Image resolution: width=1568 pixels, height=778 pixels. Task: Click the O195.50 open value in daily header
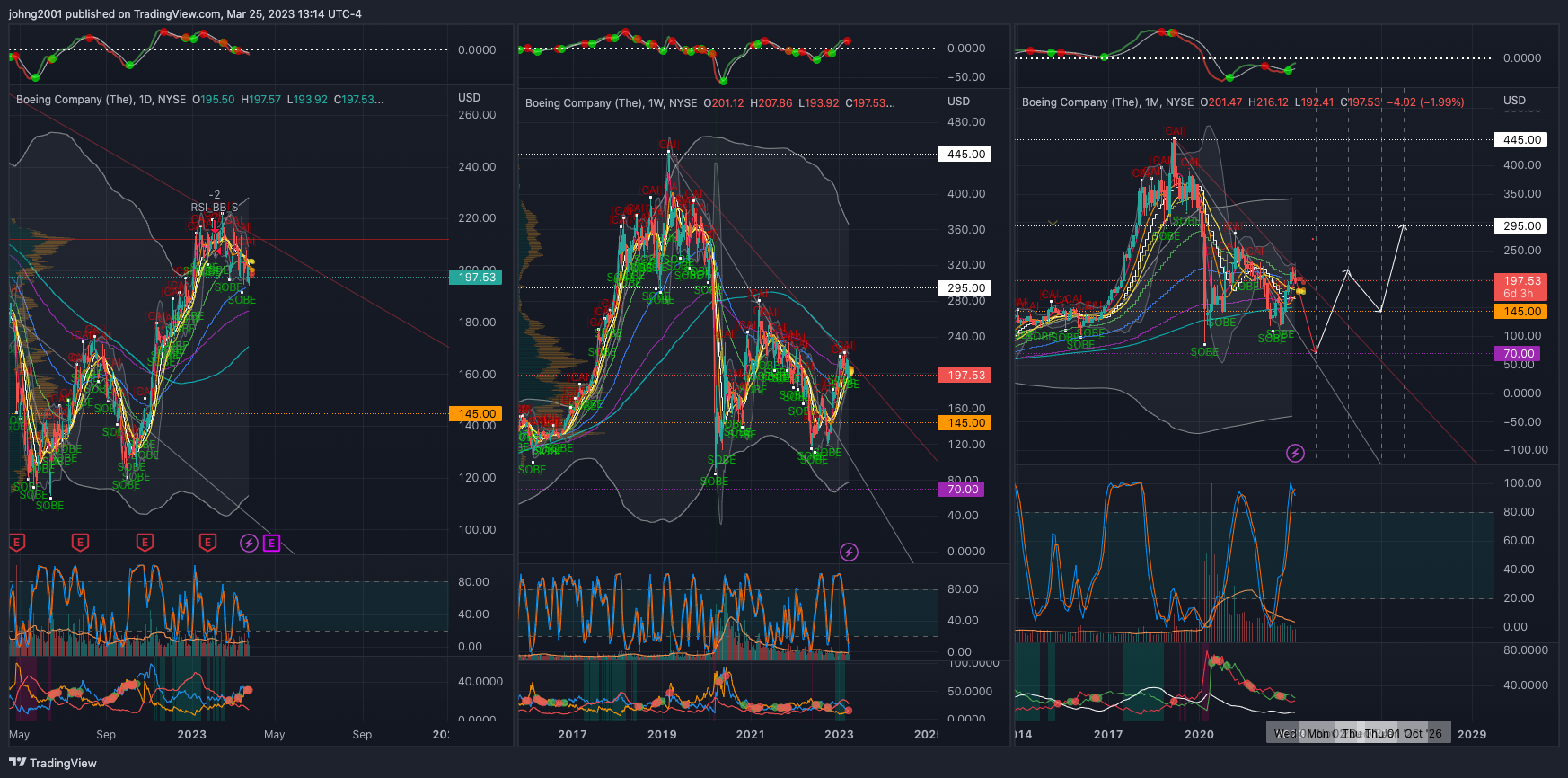[x=214, y=100]
